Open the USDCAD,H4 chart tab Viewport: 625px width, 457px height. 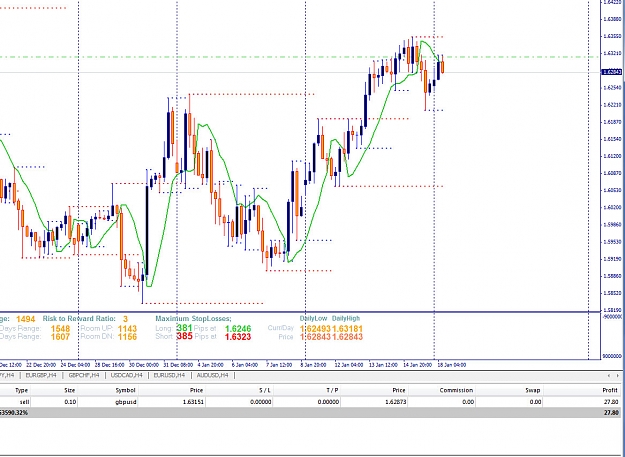click(126, 375)
